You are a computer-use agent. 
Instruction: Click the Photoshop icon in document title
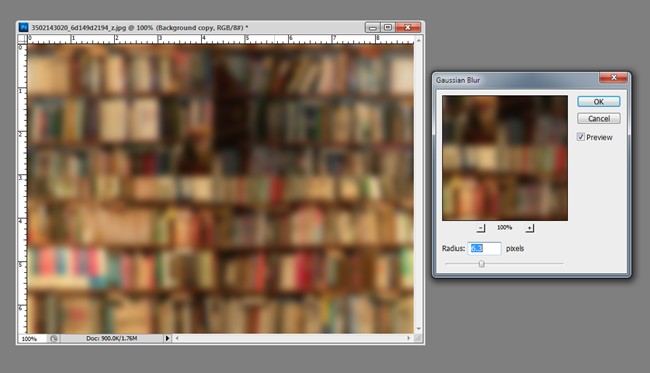(x=24, y=27)
